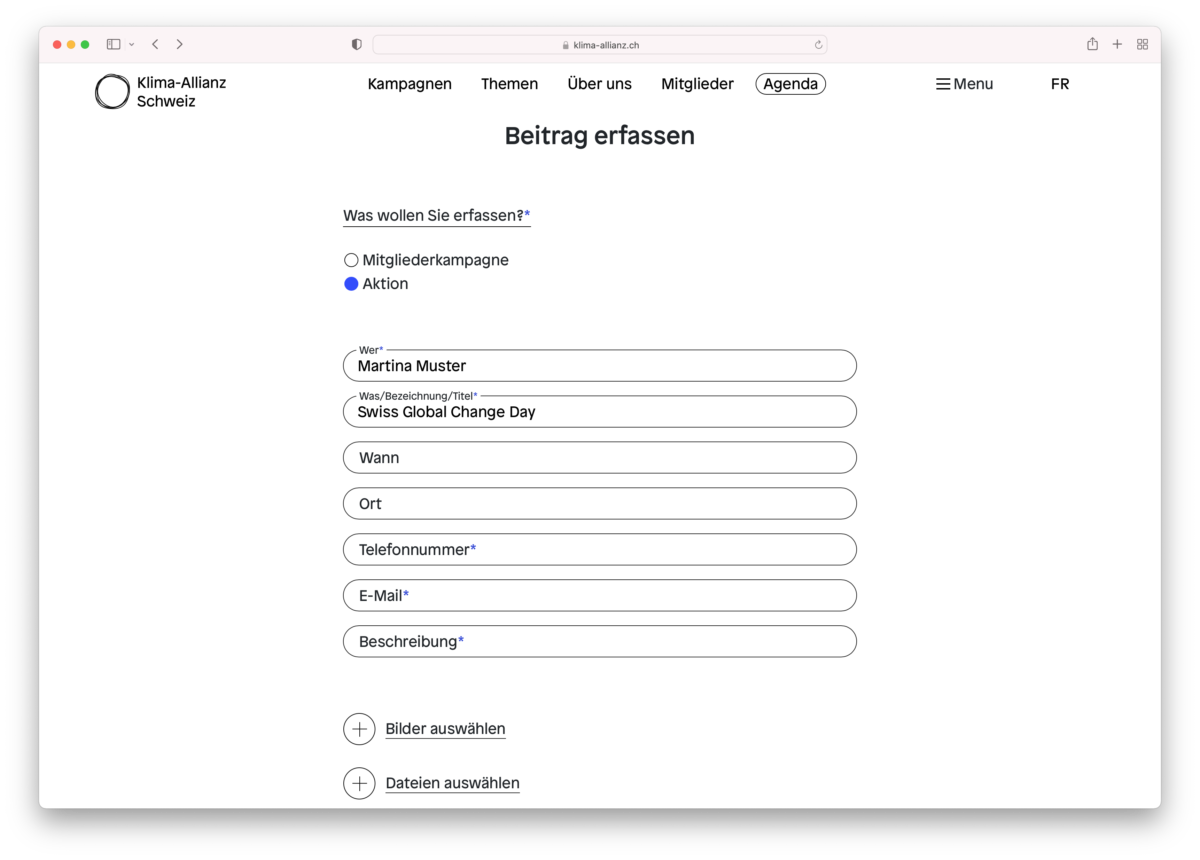Click into the Telefonnummer input field
This screenshot has width=1200, height=860.
click(x=600, y=549)
